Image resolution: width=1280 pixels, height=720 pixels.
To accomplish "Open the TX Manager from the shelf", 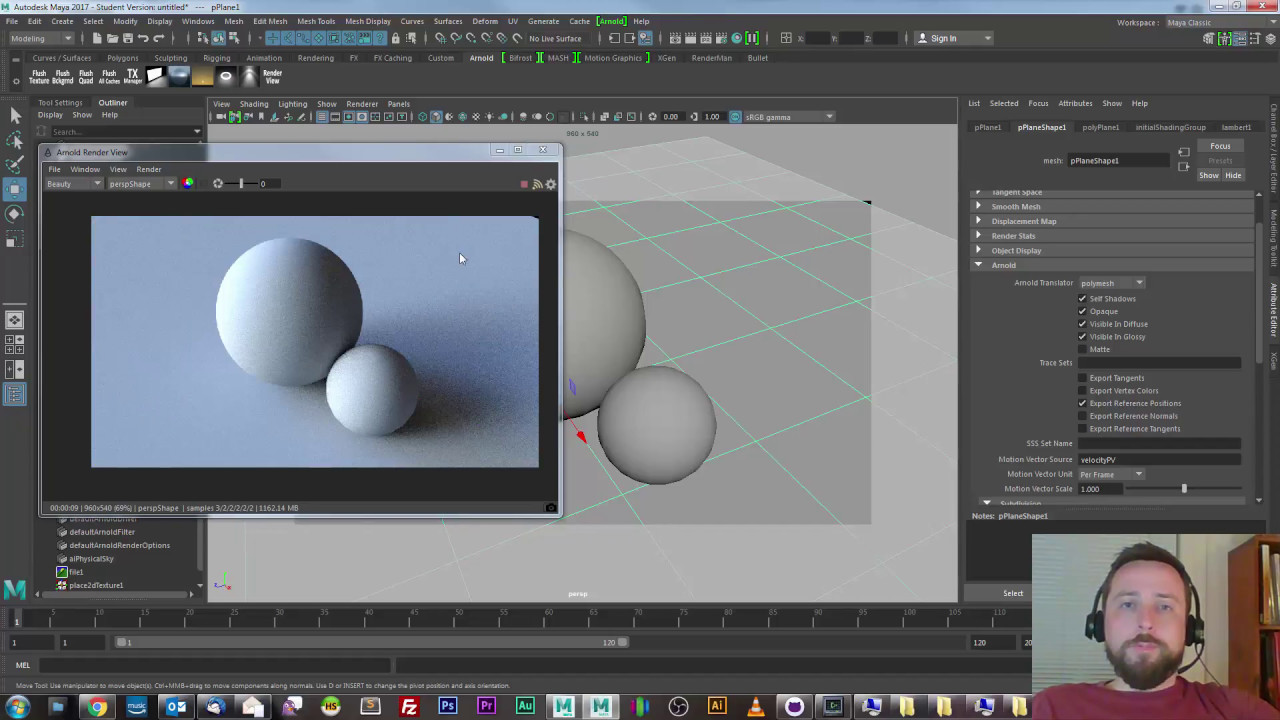I will click(132, 77).
